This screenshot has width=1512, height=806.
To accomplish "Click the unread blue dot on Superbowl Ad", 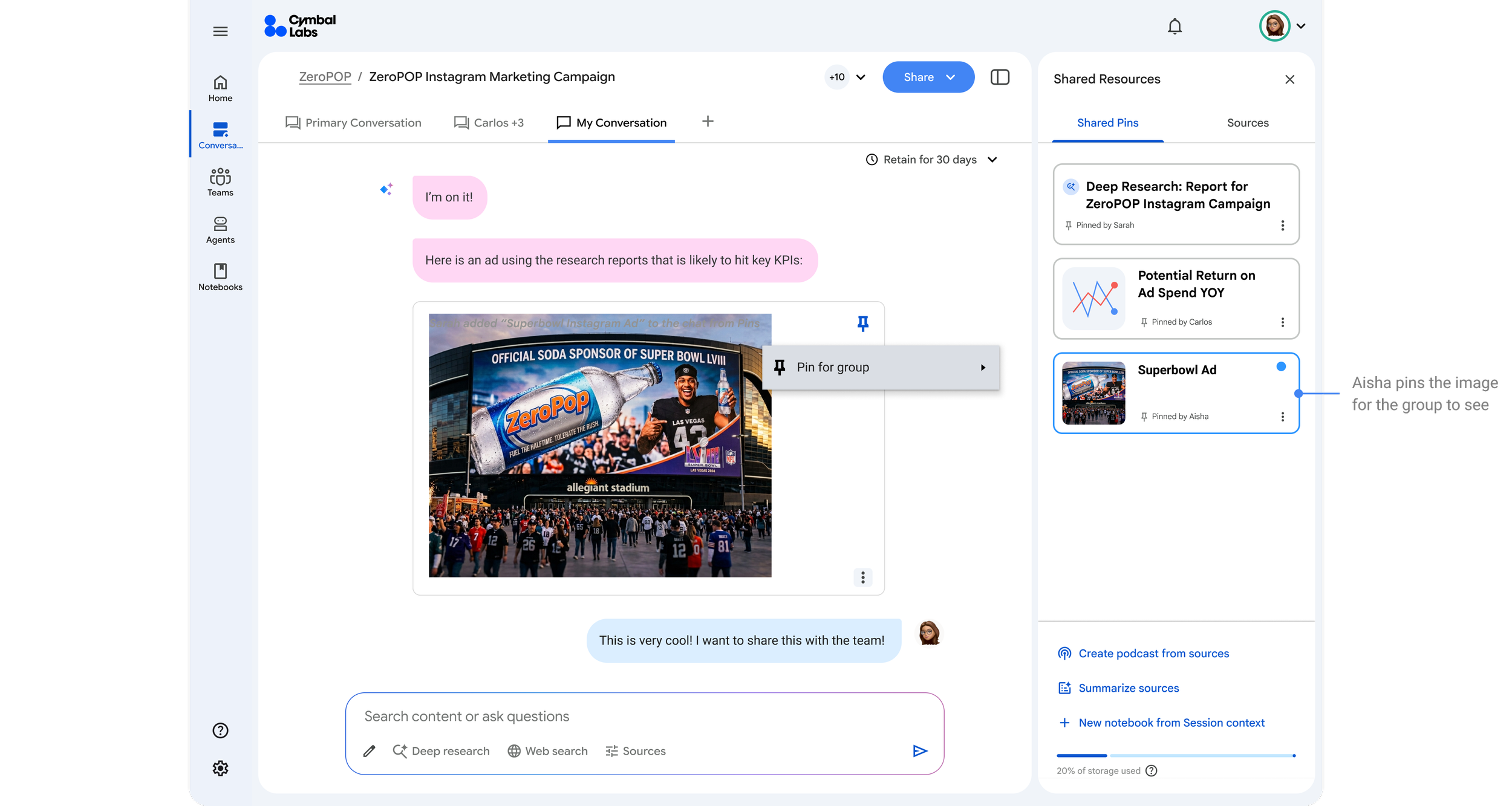I will (x=1281, y=366).
